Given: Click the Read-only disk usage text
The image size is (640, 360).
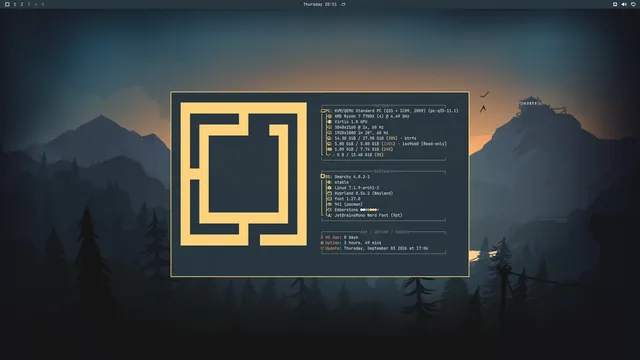Looking at the screenshot, I should click(391, 144).
